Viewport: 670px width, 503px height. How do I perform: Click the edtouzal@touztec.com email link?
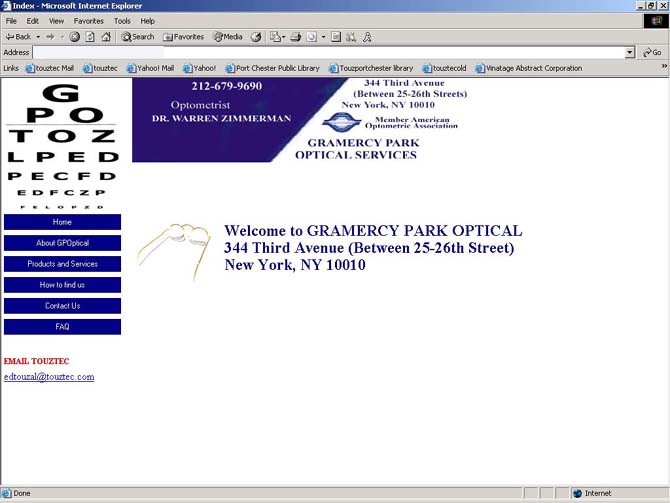[x=49, y=377]
